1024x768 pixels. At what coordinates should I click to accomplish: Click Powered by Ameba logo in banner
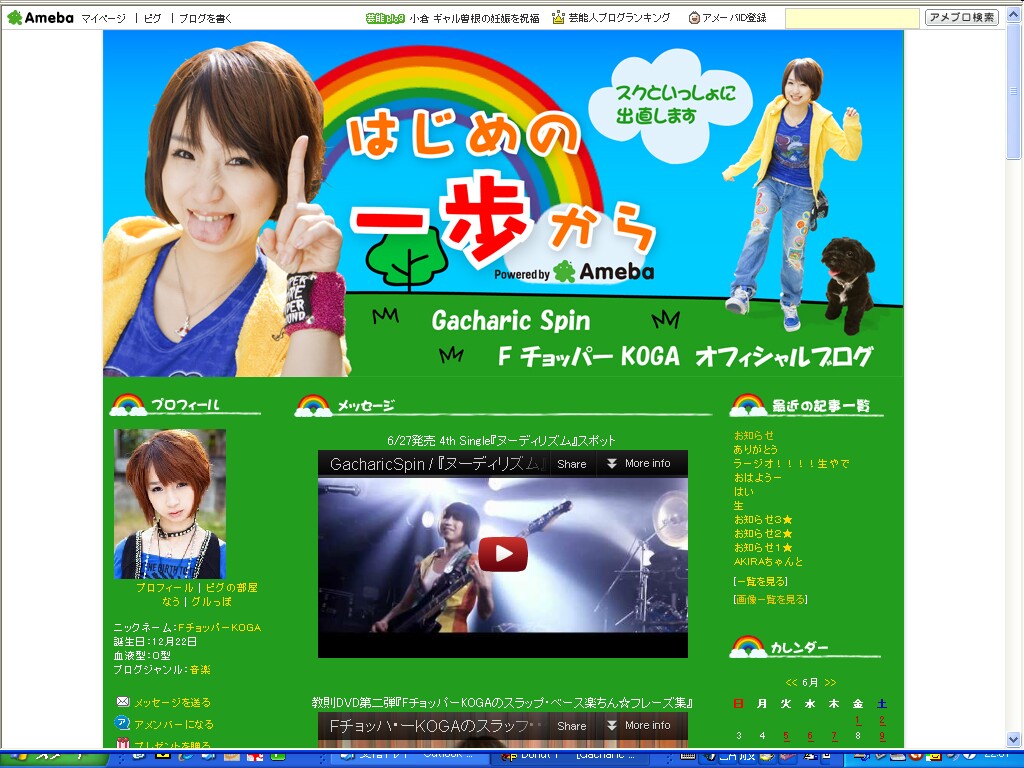pyautogui.click(x=574, y=272)
